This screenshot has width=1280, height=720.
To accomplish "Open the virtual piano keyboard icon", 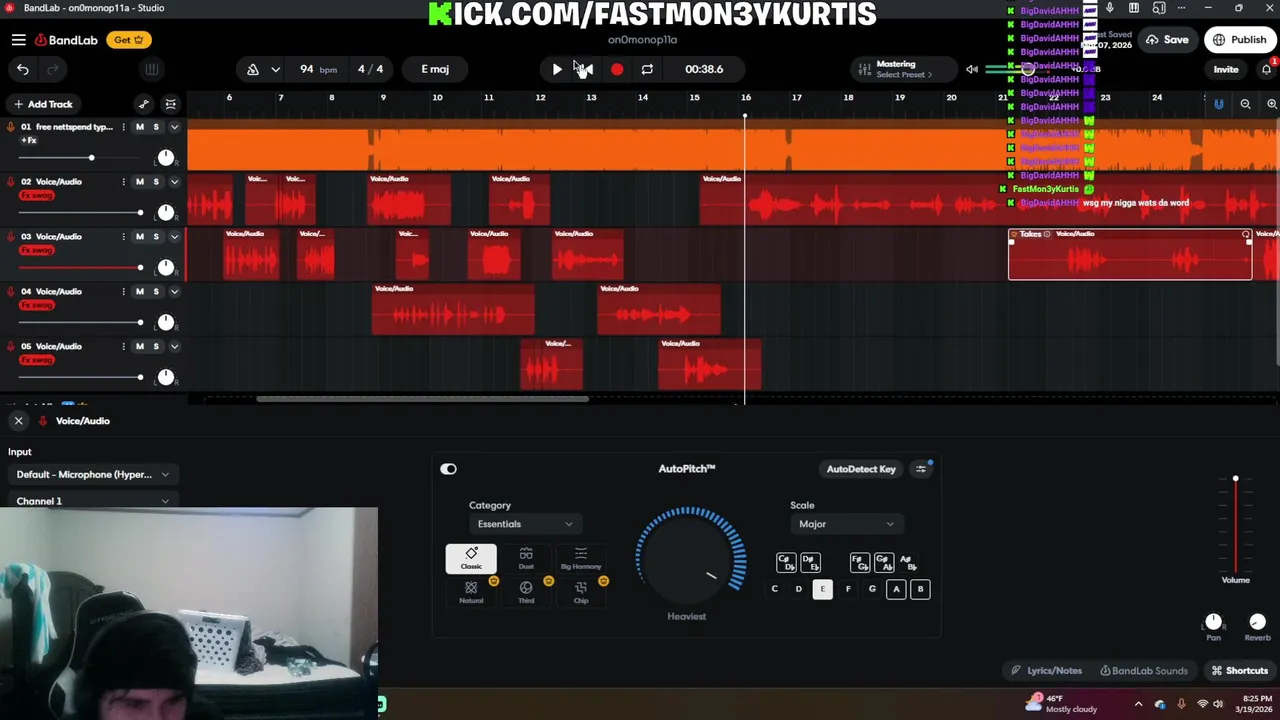I will (x=151, y=69).
